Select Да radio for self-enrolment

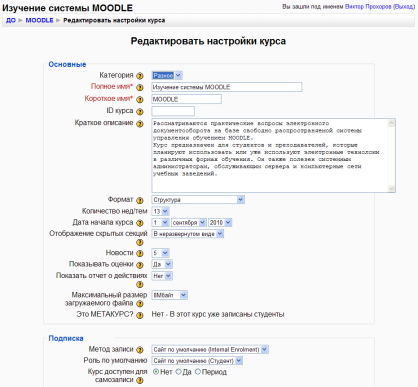178,372
